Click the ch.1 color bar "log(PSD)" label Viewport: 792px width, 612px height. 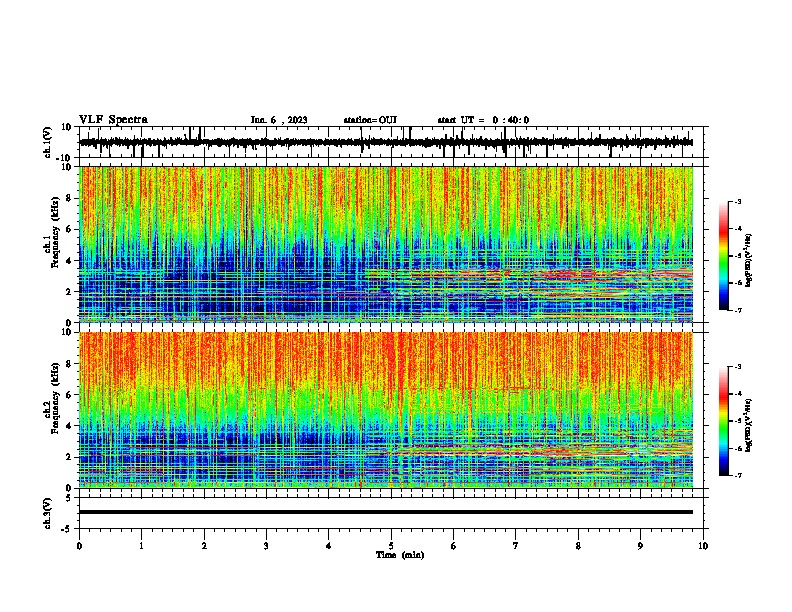coord(749,260)
